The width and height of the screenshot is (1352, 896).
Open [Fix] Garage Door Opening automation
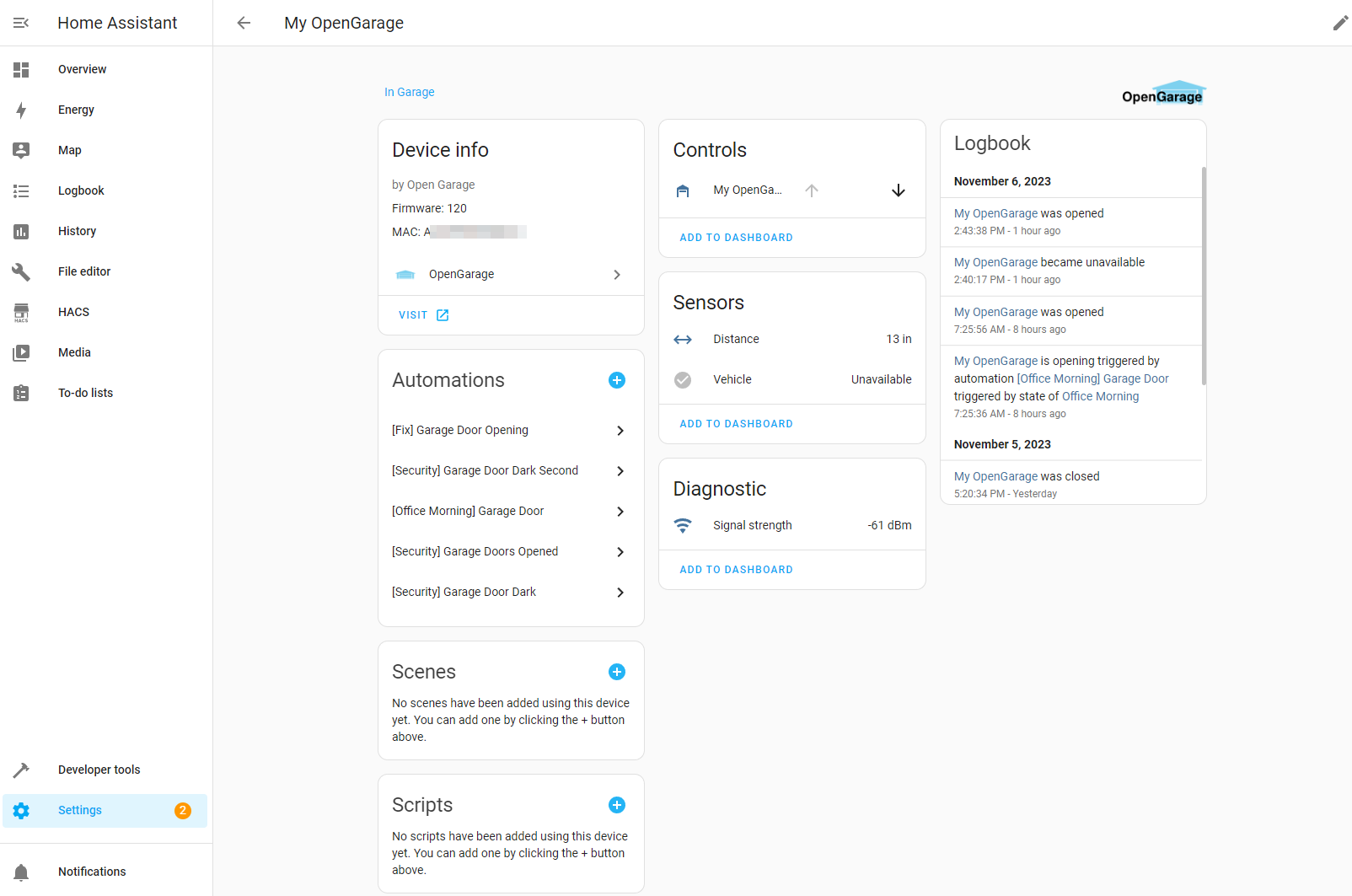pos(511,430)
